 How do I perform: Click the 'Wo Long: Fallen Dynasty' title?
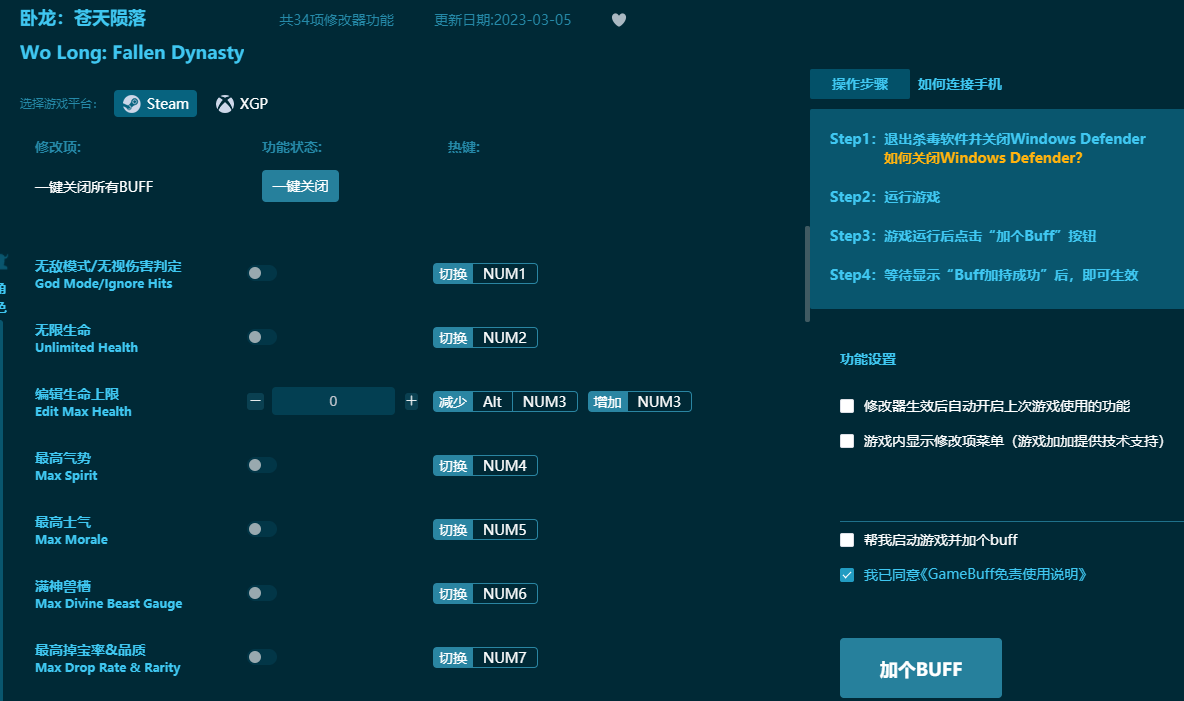tap(132, 53)
